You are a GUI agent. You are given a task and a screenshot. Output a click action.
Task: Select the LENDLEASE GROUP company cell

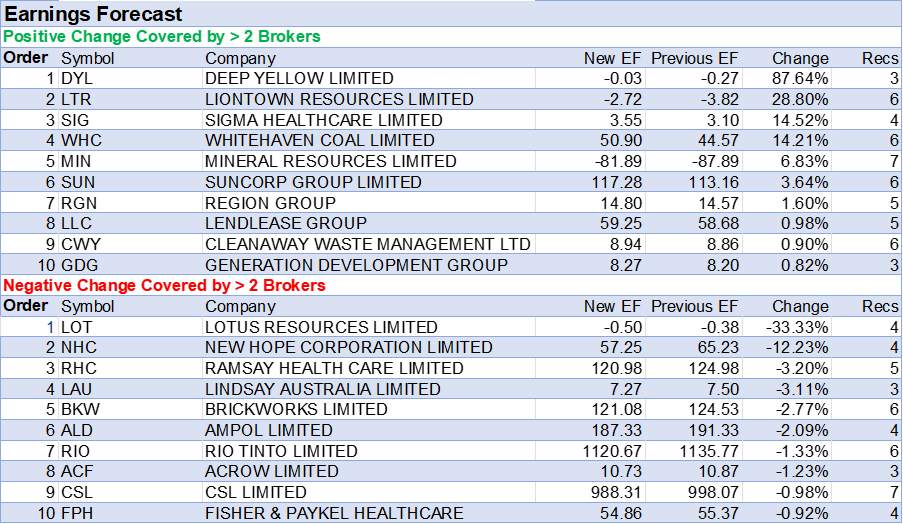point(286,224)
